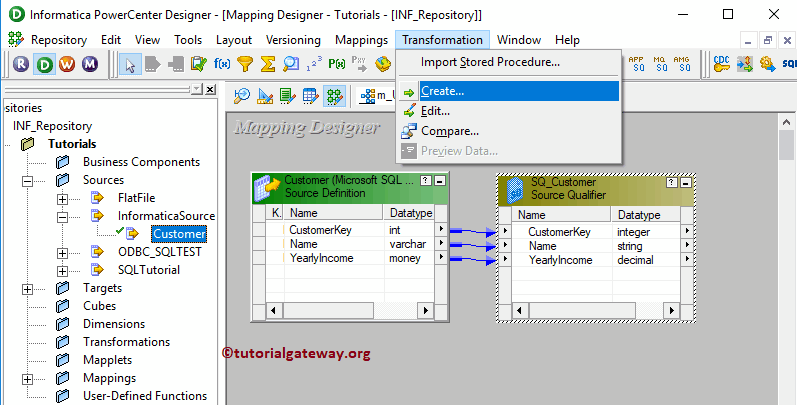The width and height of the screenshot is (797, 405).
Task: Select the arrow pointer tool
Action: (x=131, y=65)
